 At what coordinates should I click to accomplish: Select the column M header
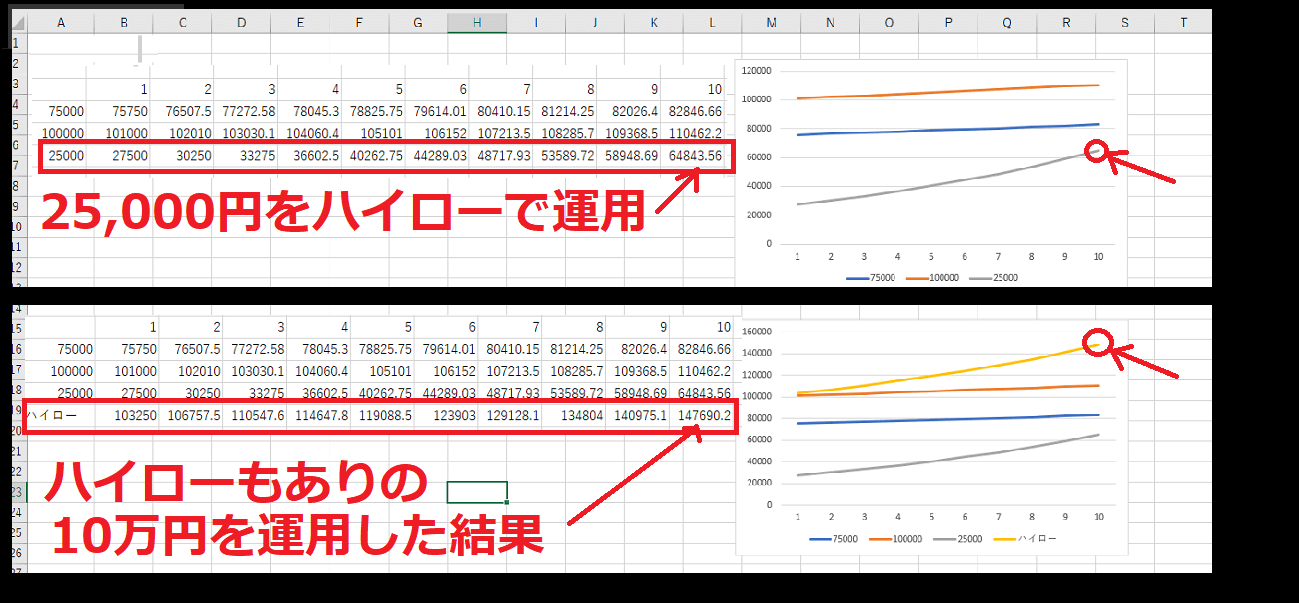pyautogui.click(x=771, y=22)
